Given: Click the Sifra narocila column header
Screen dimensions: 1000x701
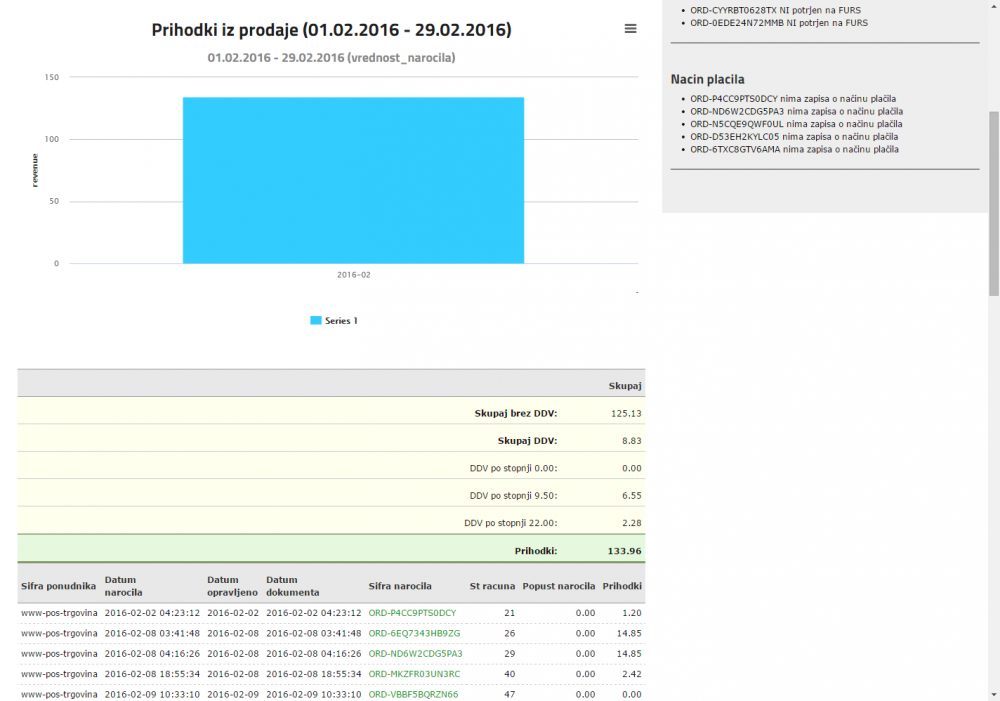Looking at the screenshot, I should tap(400, 586).
